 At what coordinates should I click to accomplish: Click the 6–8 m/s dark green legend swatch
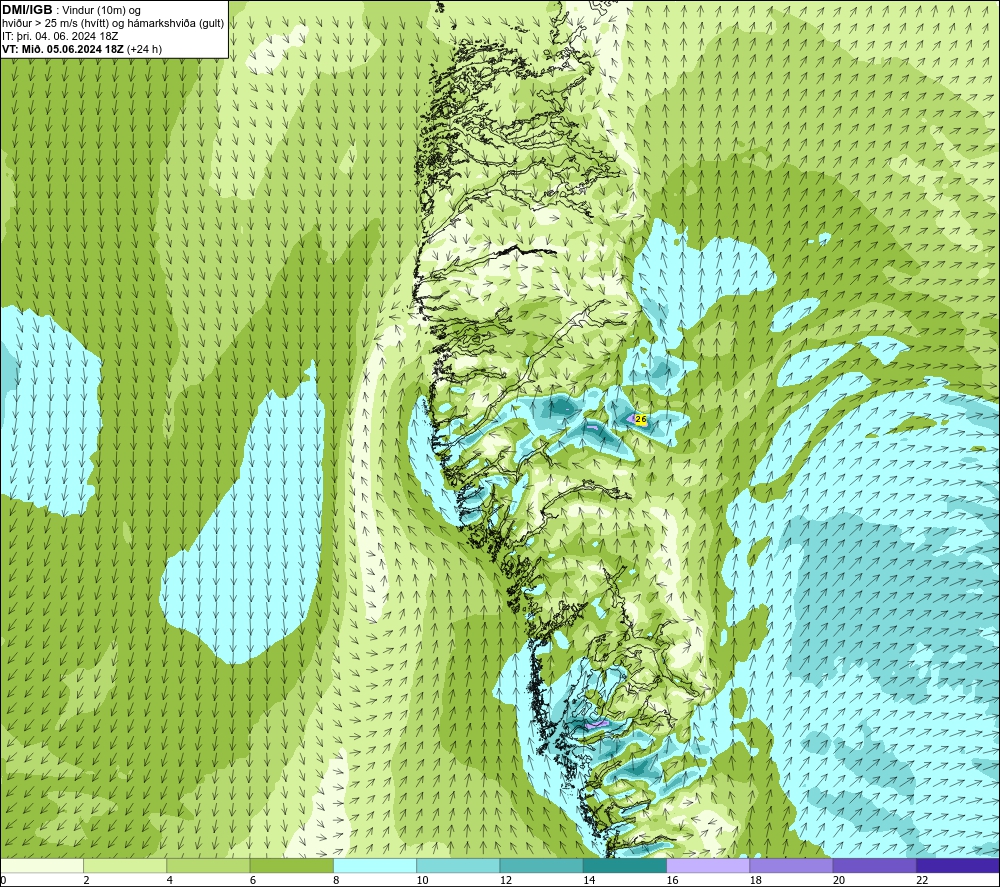pyautogui.click(x=291, y=865)
